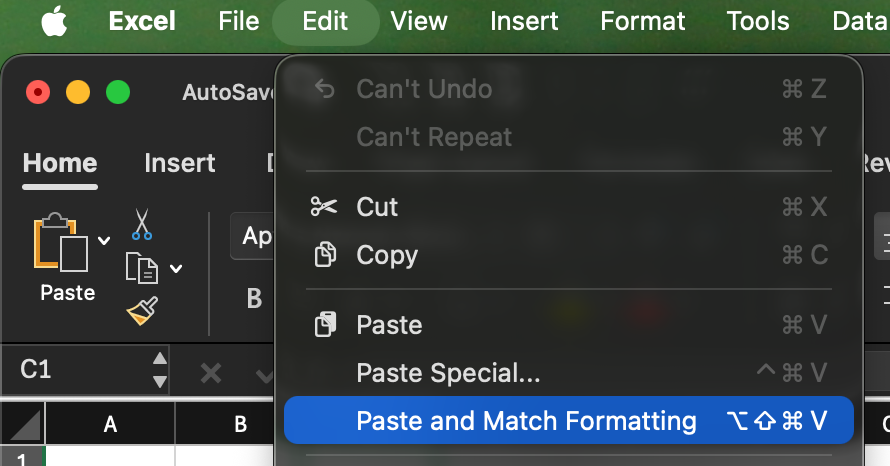Select Paste Special from Edit menu
Screen dimensions: 890x466
tap(448, 373)
